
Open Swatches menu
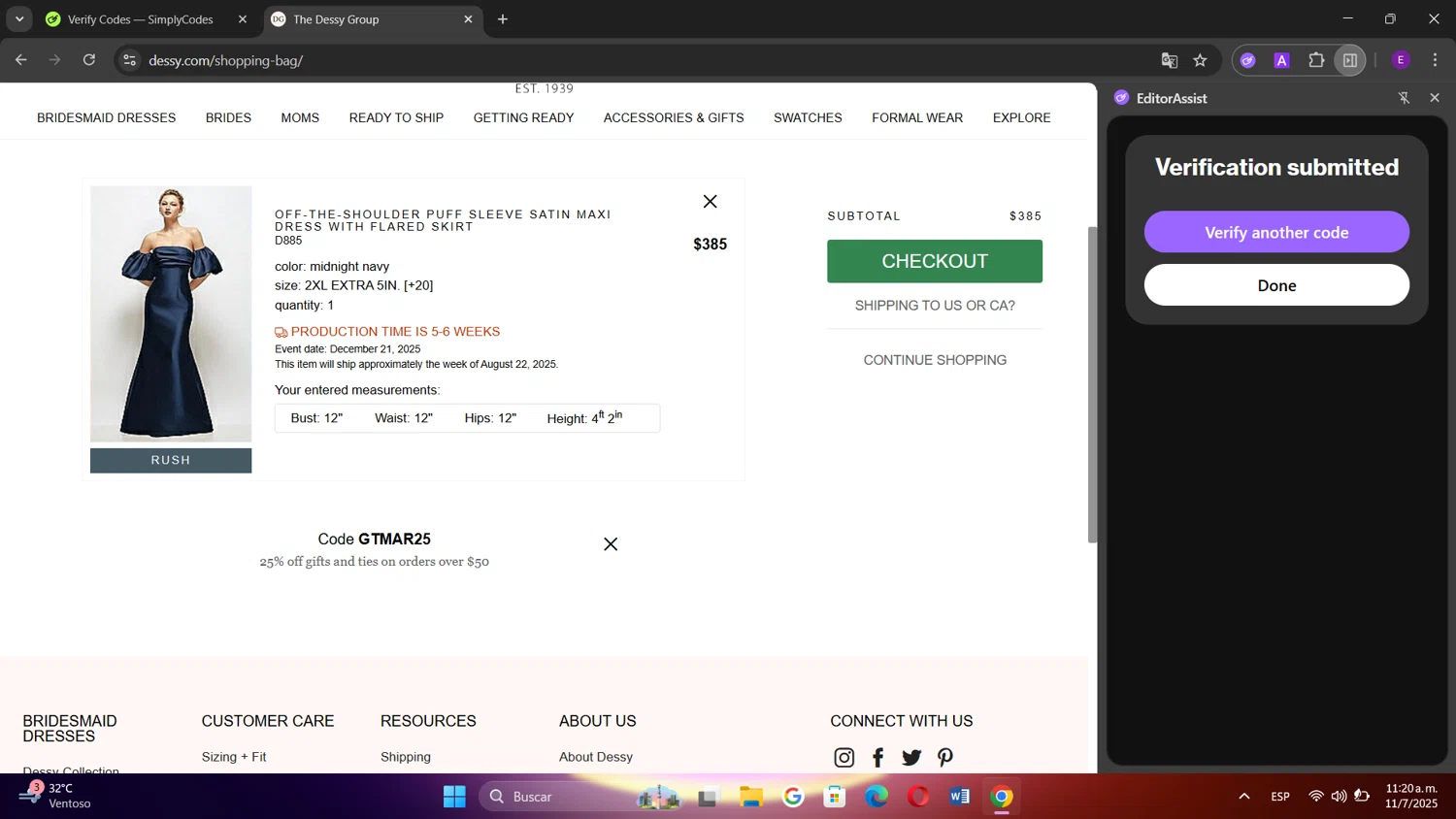tap(808, 117)
